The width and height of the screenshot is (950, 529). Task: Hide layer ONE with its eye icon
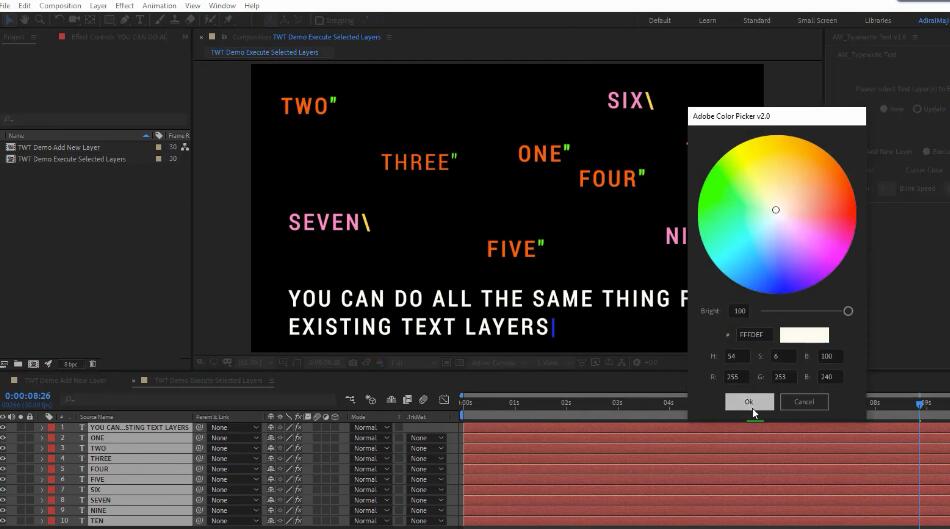4,438
